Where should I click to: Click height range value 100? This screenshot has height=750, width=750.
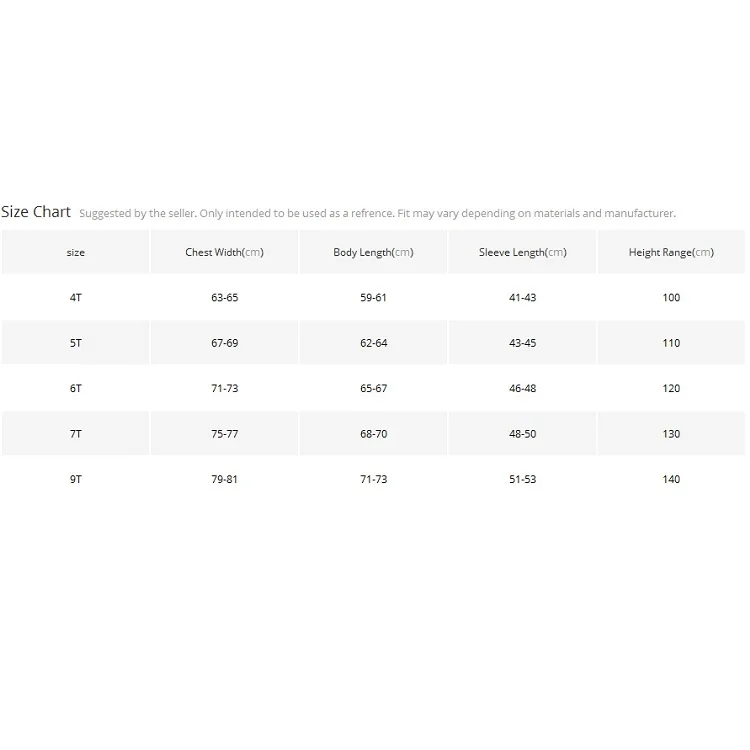point(671,297)
